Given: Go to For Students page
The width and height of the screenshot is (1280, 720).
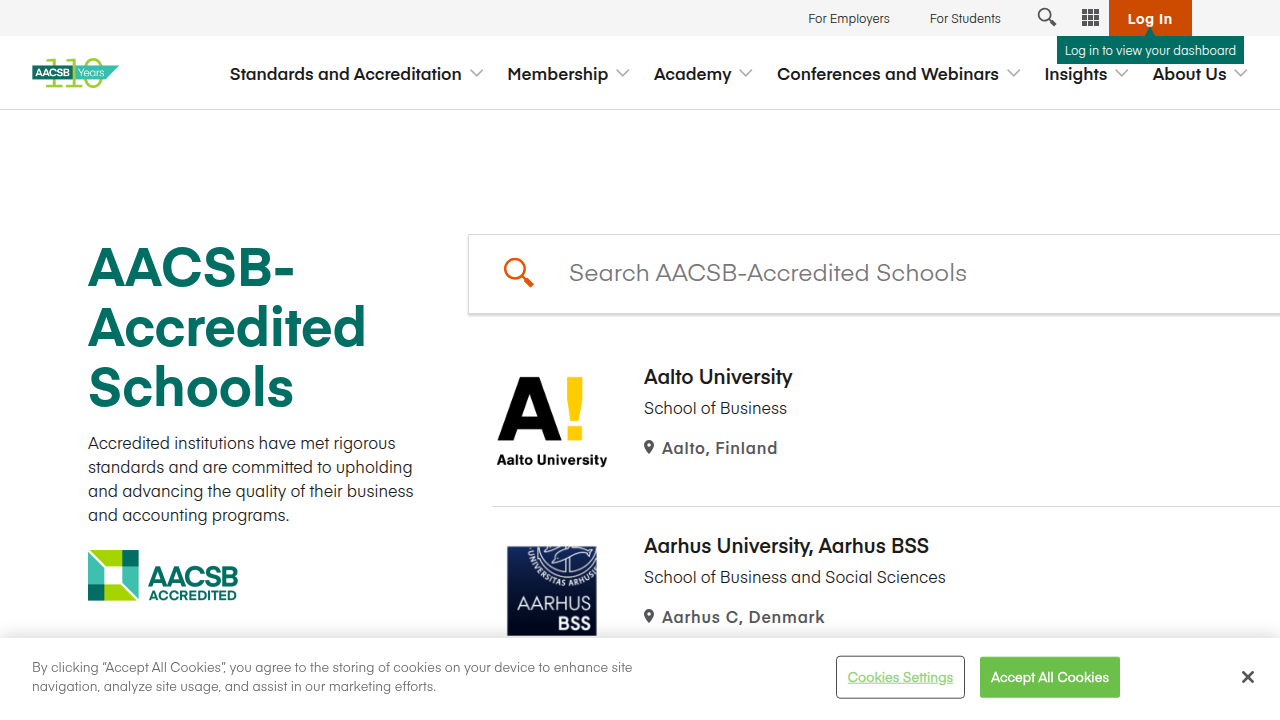Looking at the screenshot, I should [965, 18].
